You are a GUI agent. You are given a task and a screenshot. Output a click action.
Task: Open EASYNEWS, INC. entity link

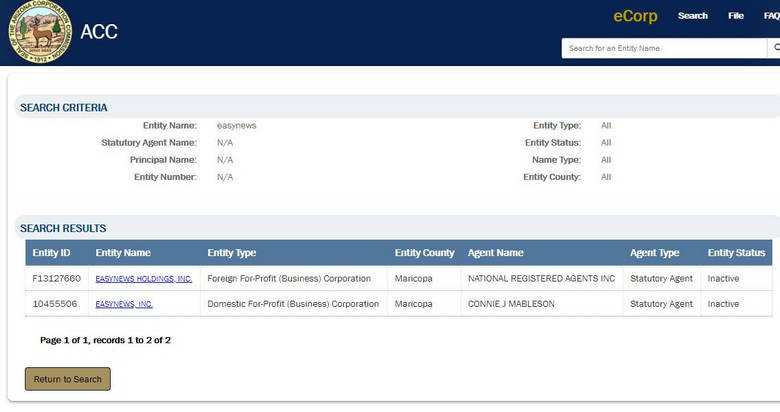pos(124,304)
